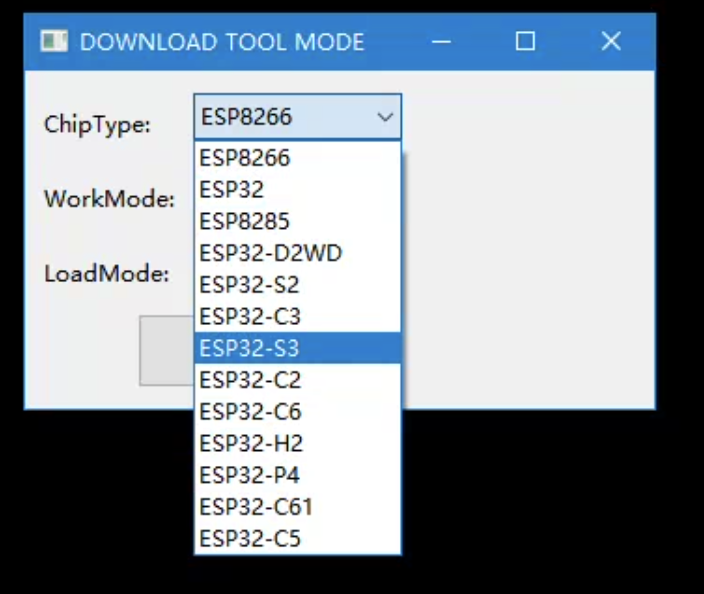Screen dimensions: 704x594
Task: Select ESP32-P4 from the list
Action: point(297,475)
